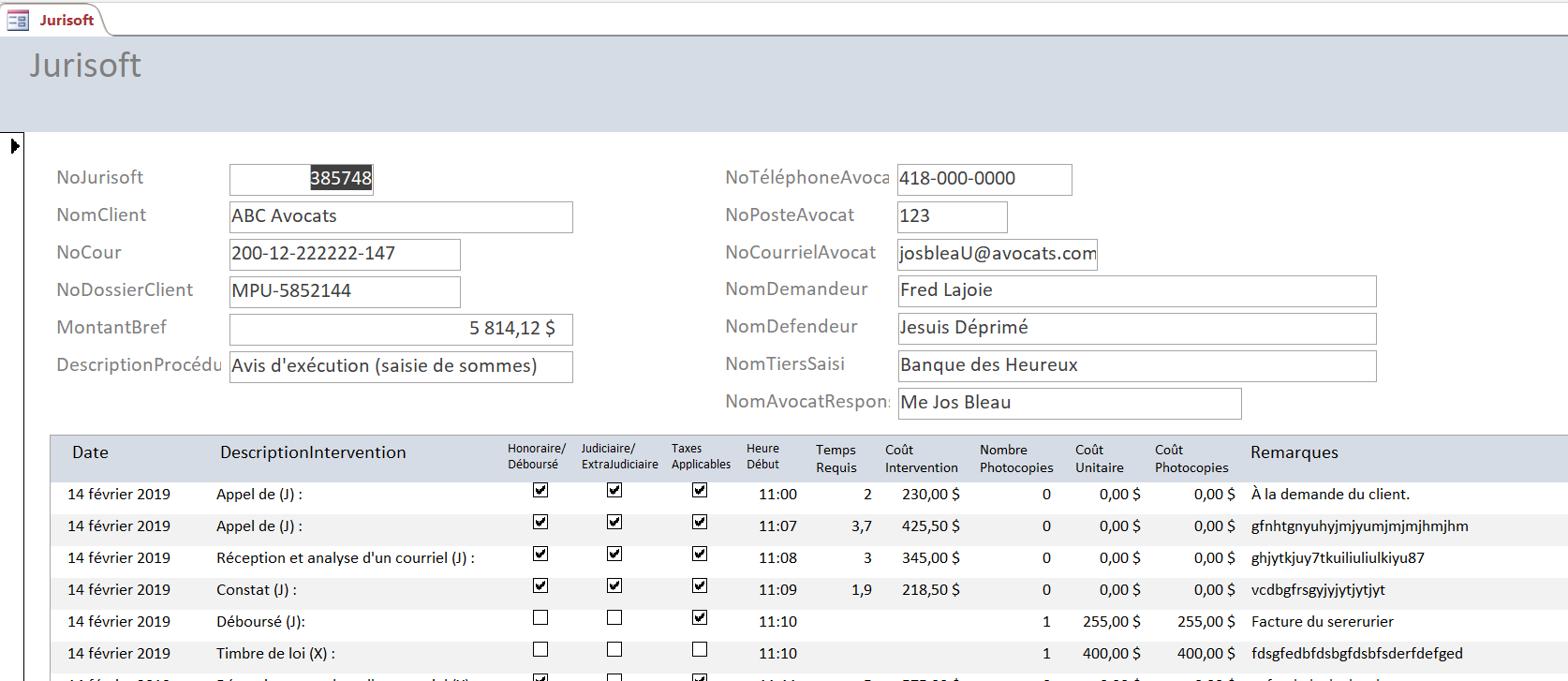Click intervention cost 218,50 $

click(931, 590)
